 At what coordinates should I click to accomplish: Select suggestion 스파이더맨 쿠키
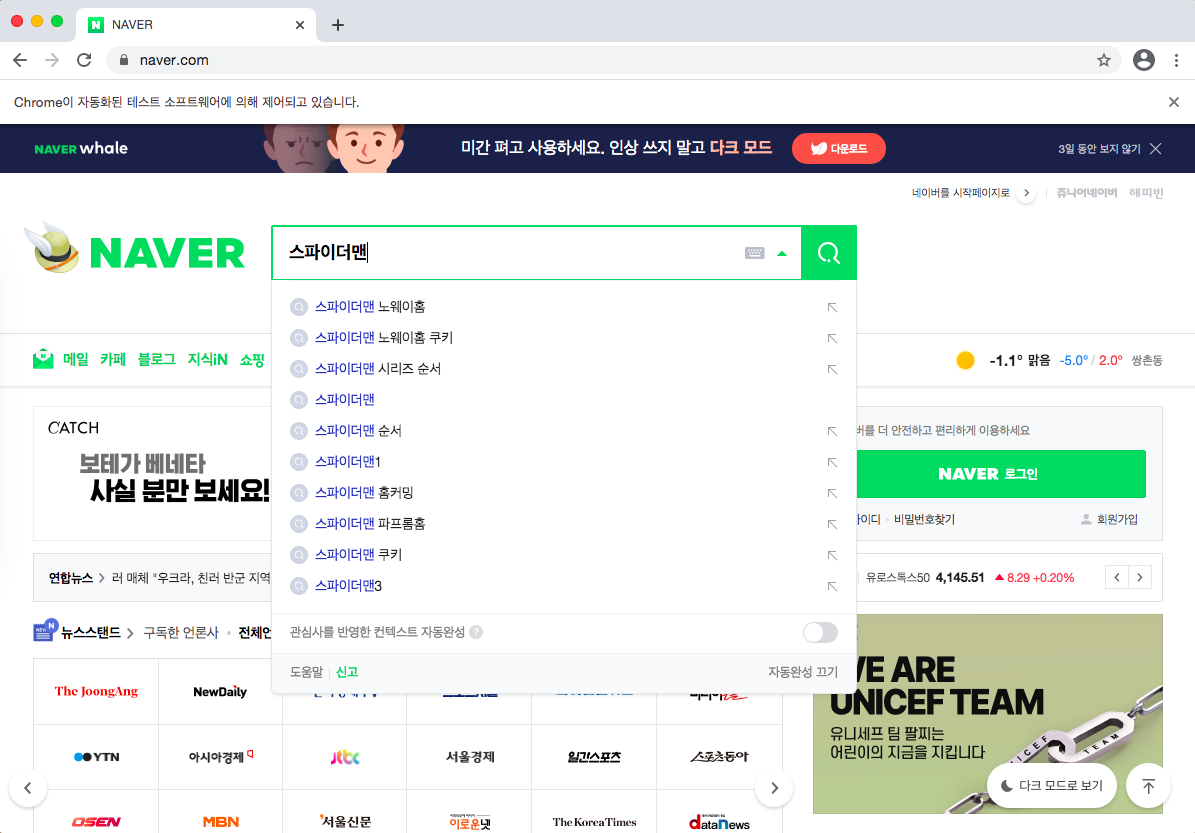[358, 554]
